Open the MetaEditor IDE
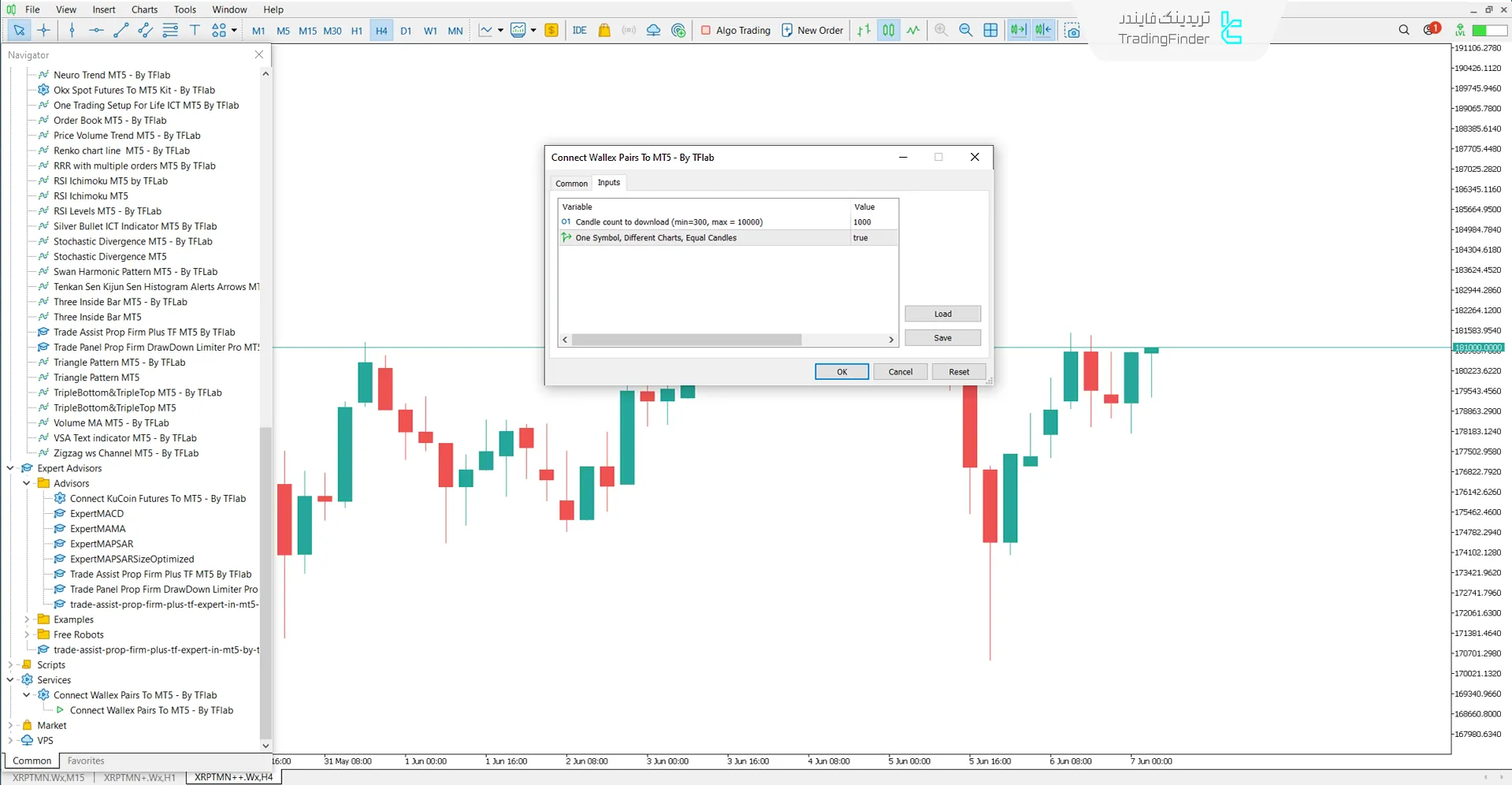 (579, 30)
